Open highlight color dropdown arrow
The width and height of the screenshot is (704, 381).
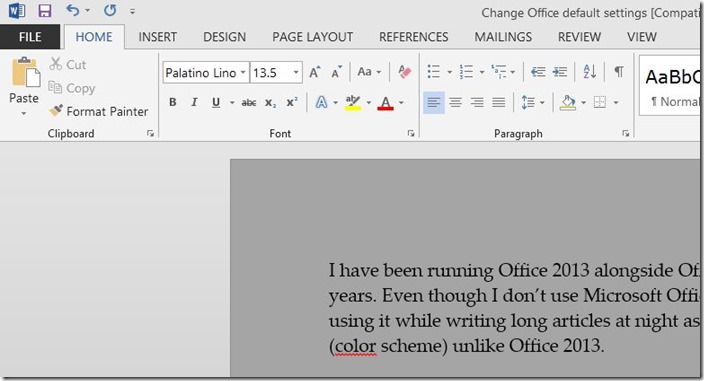tap(369, 103)
